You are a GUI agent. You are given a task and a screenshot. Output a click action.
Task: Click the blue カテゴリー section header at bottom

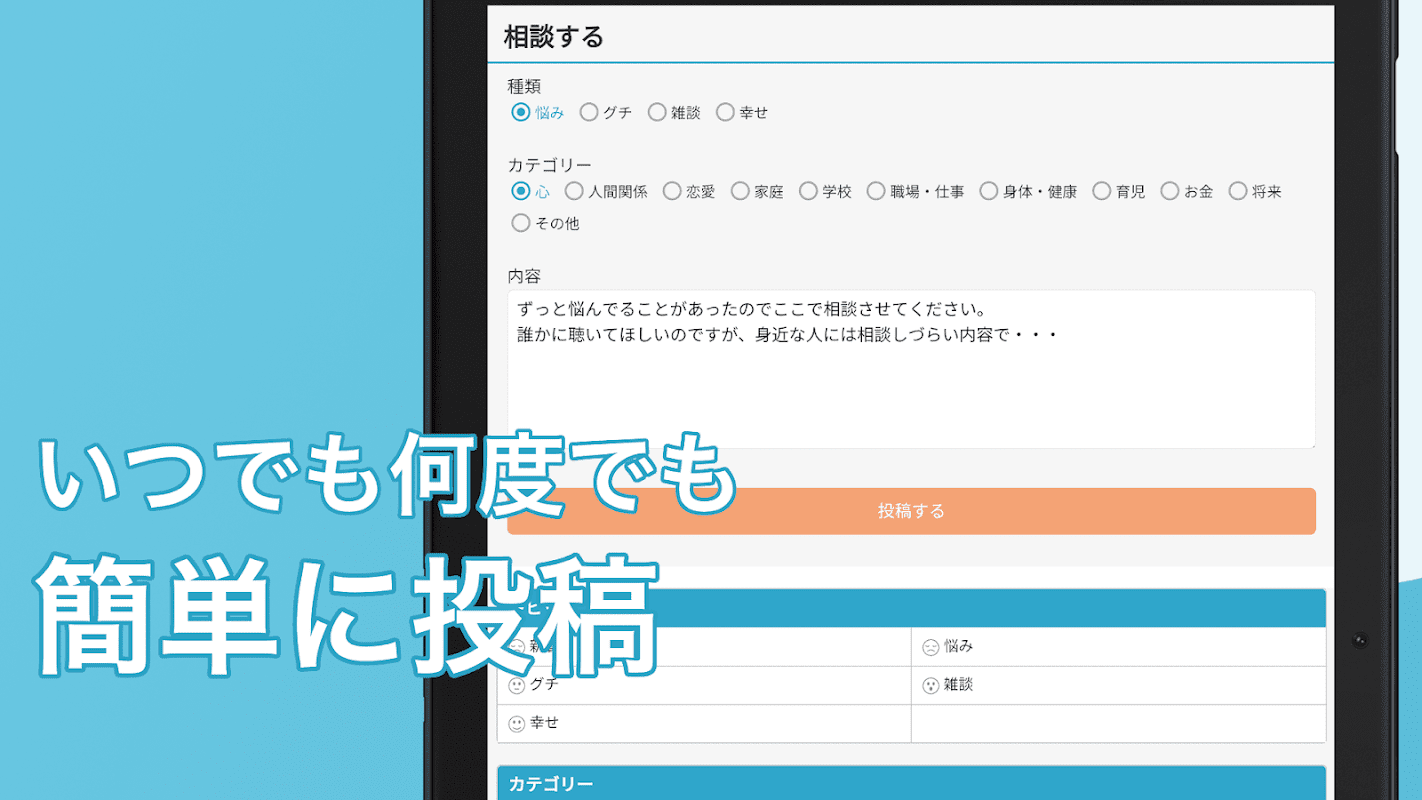coord(911,784)
